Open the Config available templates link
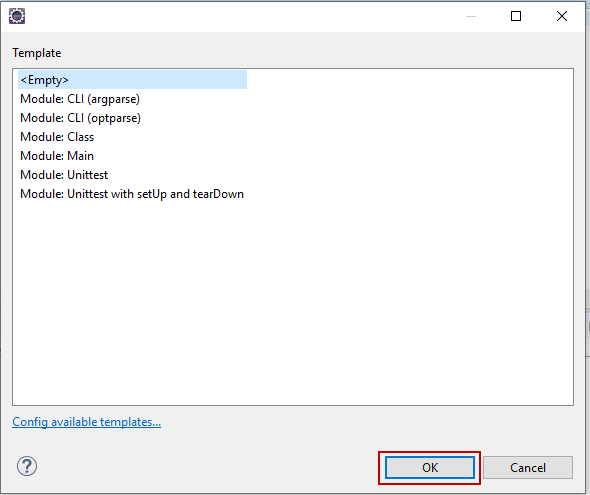This screenshot has height=495, width=590. click(x=87, y=422)
